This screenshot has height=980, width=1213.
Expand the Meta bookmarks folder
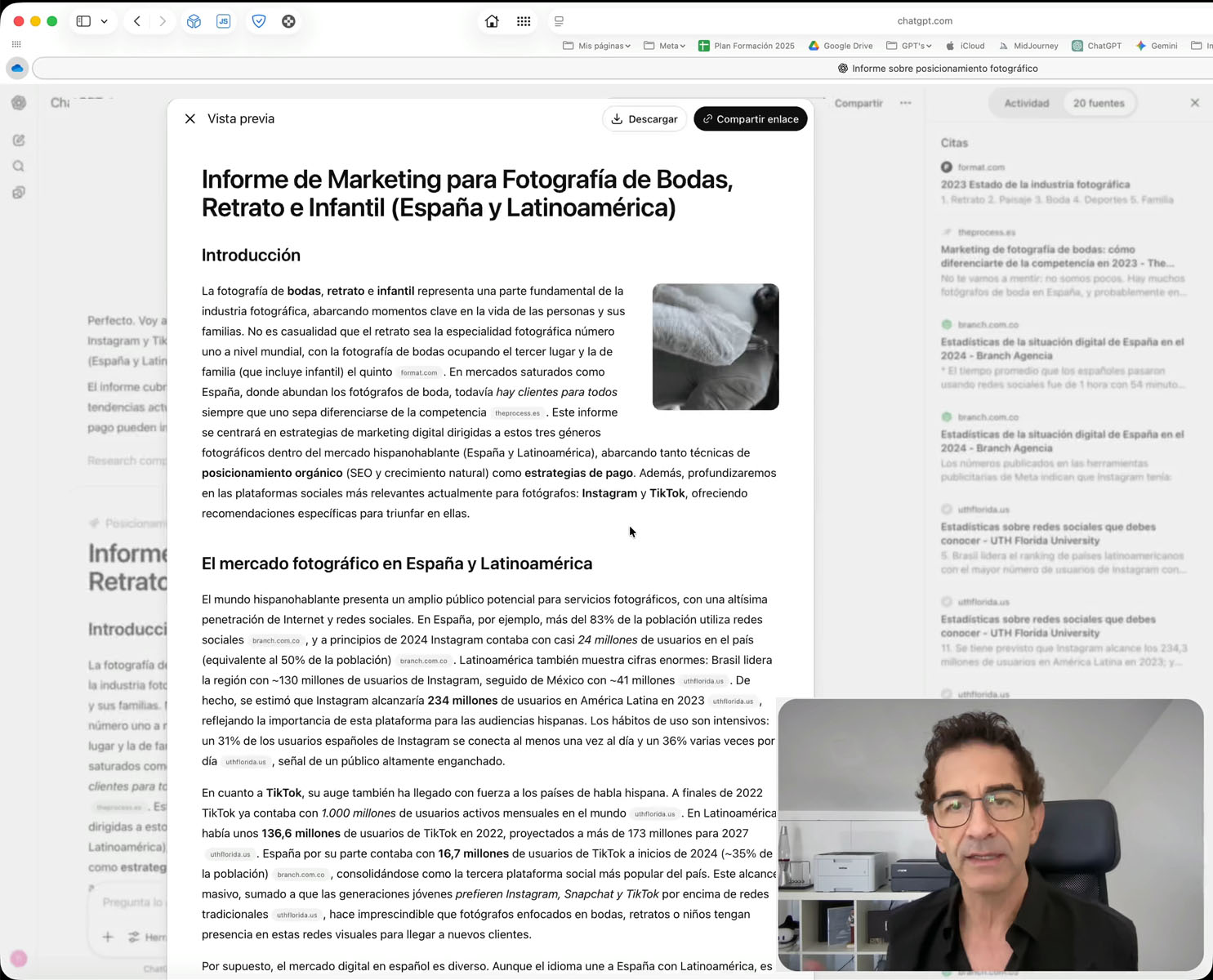(664, 46)
